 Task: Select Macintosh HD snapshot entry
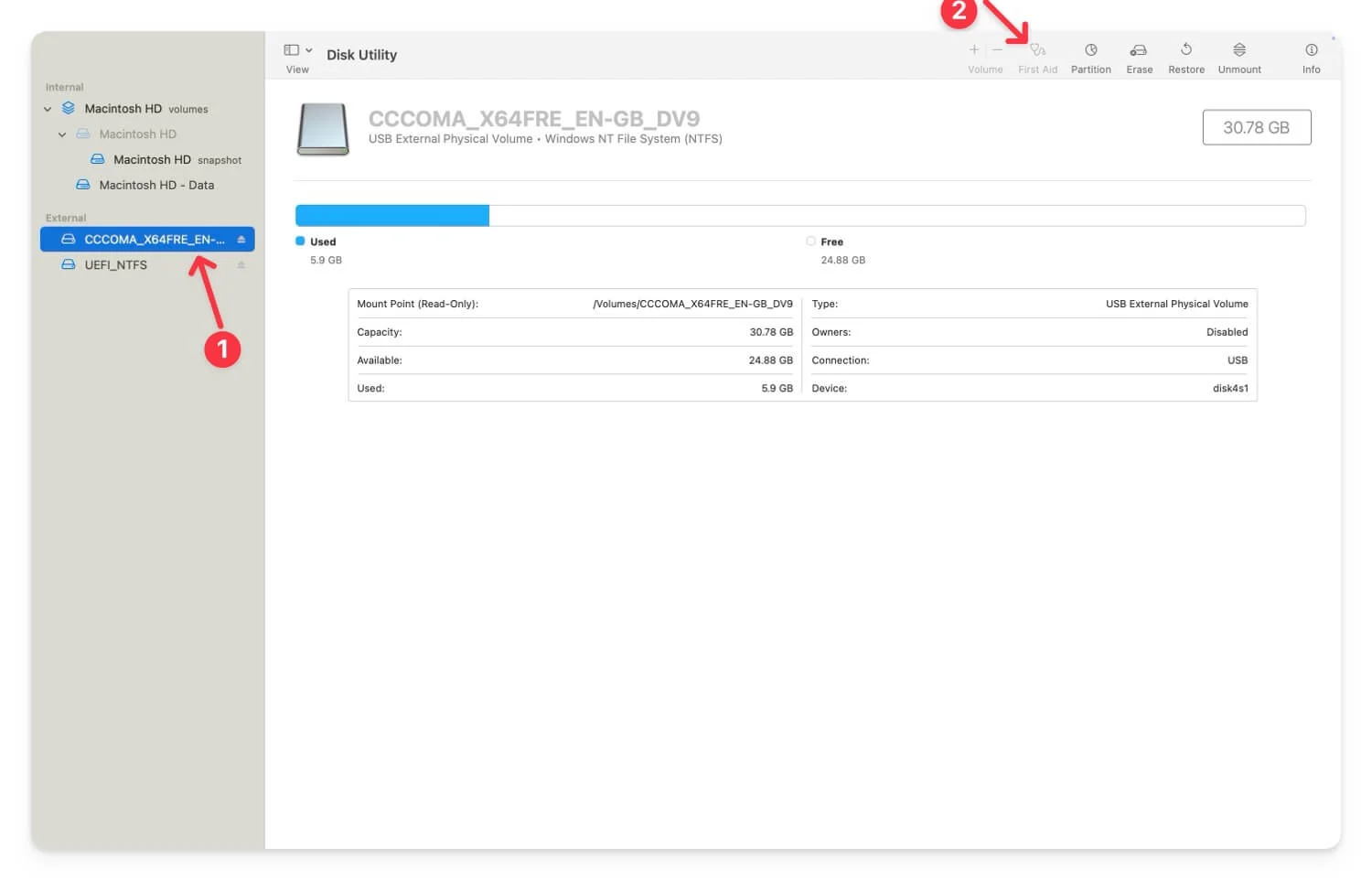147,159
